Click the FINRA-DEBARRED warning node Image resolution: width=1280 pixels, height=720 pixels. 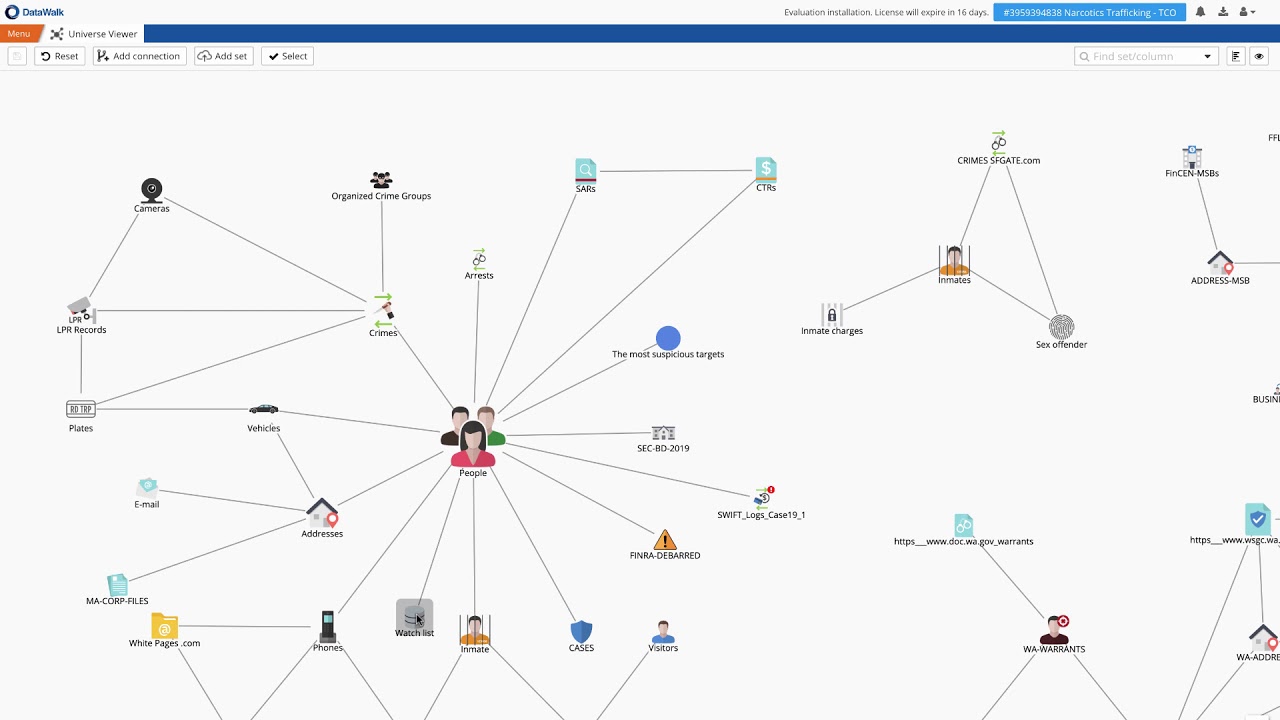pos(665,540)
